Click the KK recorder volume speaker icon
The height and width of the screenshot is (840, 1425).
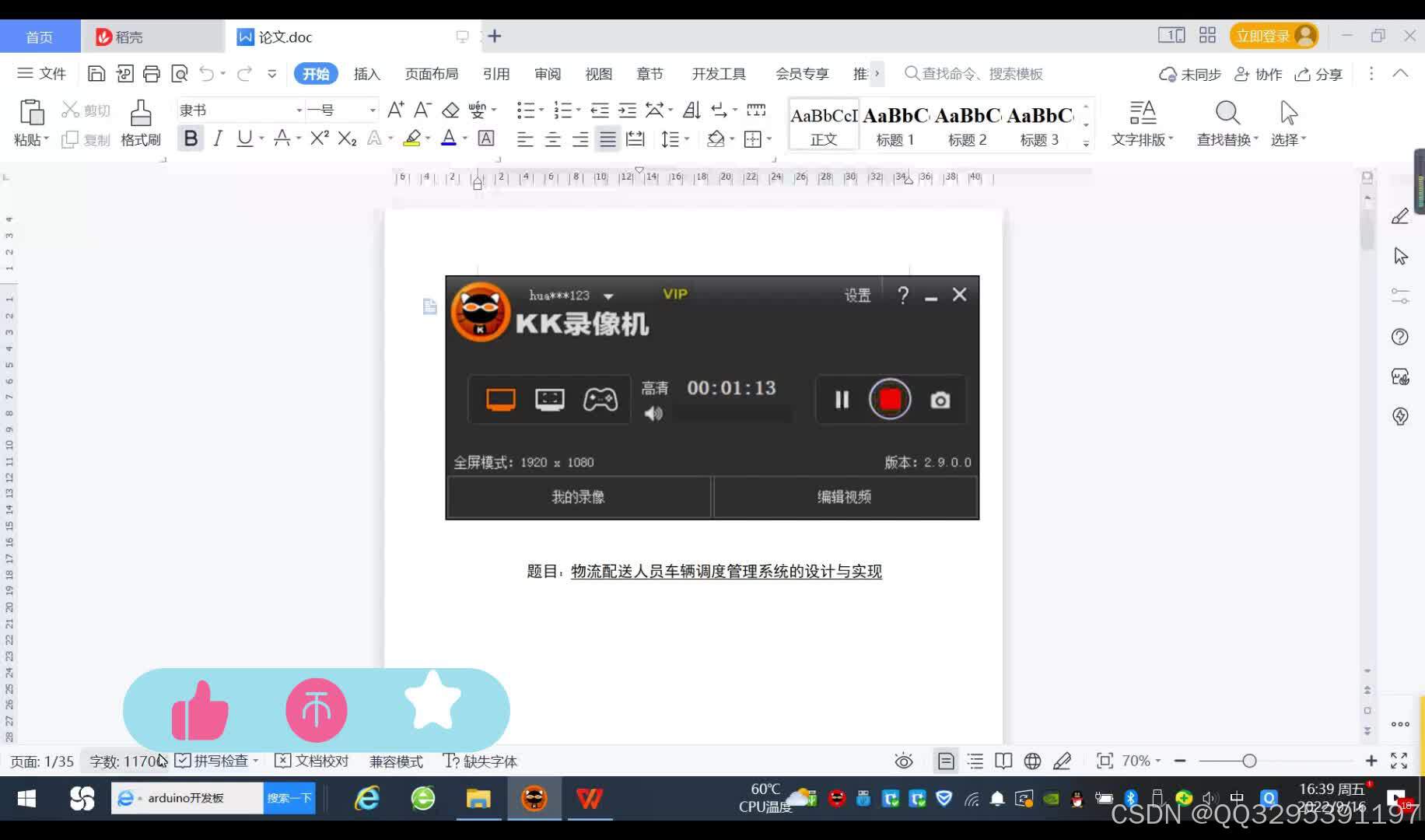653,414
